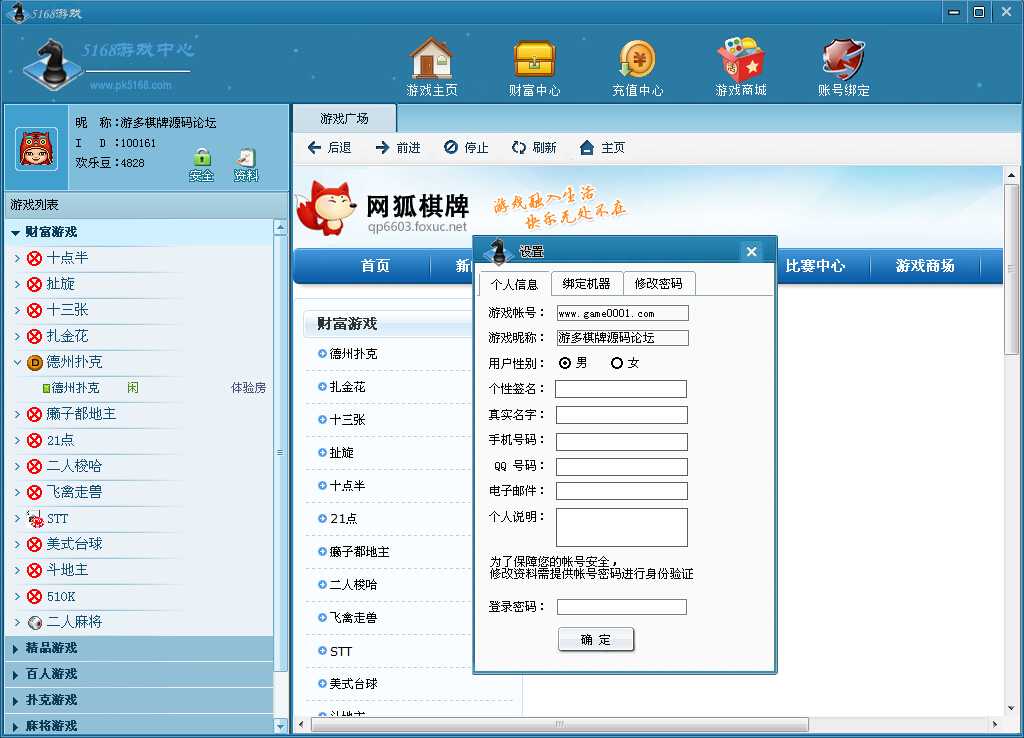The width and height of the screenshot is (1024, 738).
Task: Open the 十三张 link on the web page
Action: click(x=347, y=419)
